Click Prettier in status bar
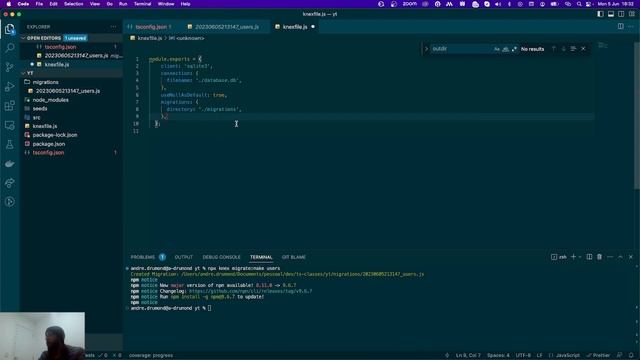The width and height of the screenshot is (640, 360). [x=599, y=355]
